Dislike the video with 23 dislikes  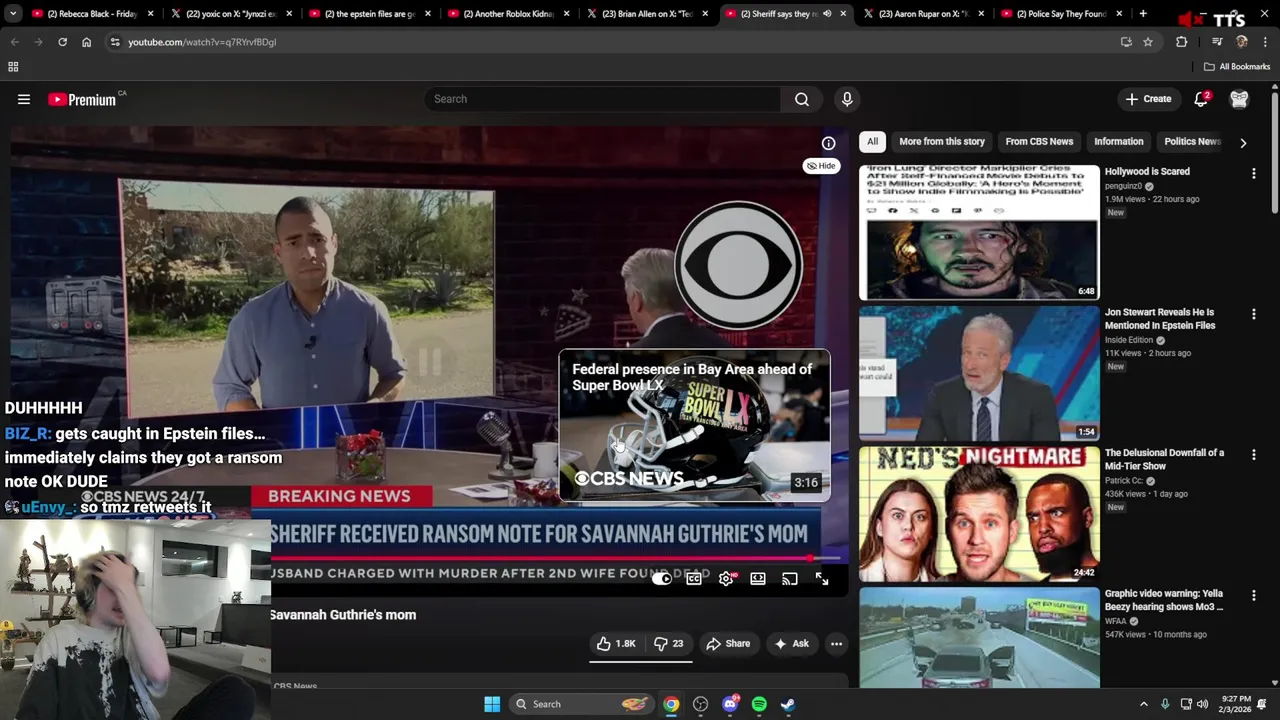pyautogui.click(x=669, y=644)
